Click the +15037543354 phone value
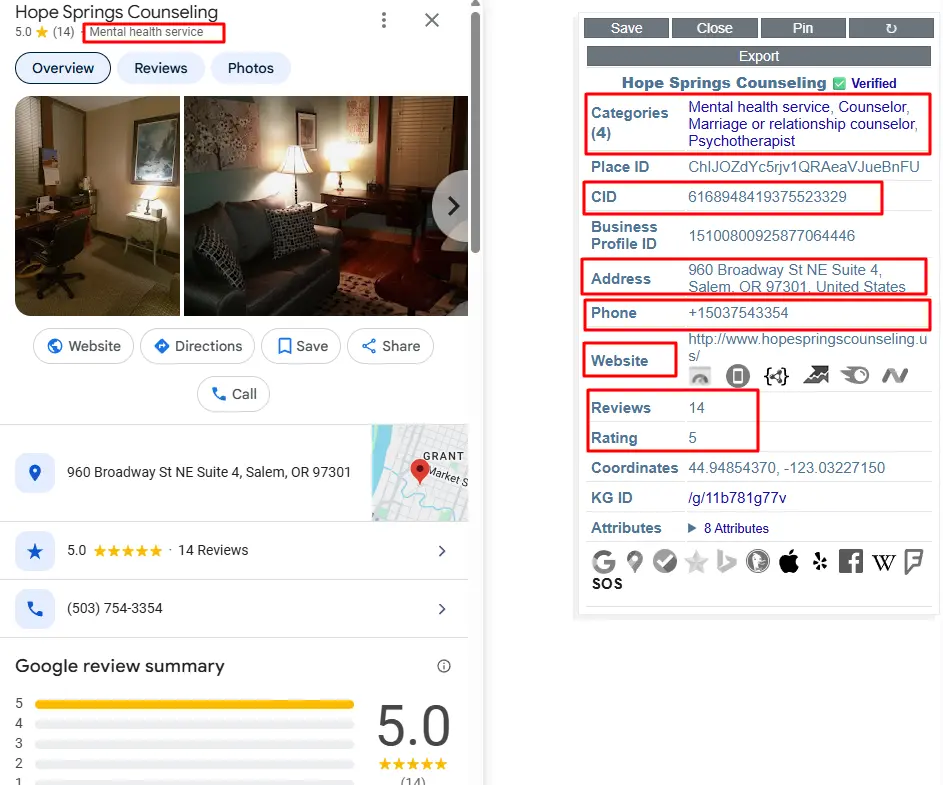 click(x=738, y=313)
